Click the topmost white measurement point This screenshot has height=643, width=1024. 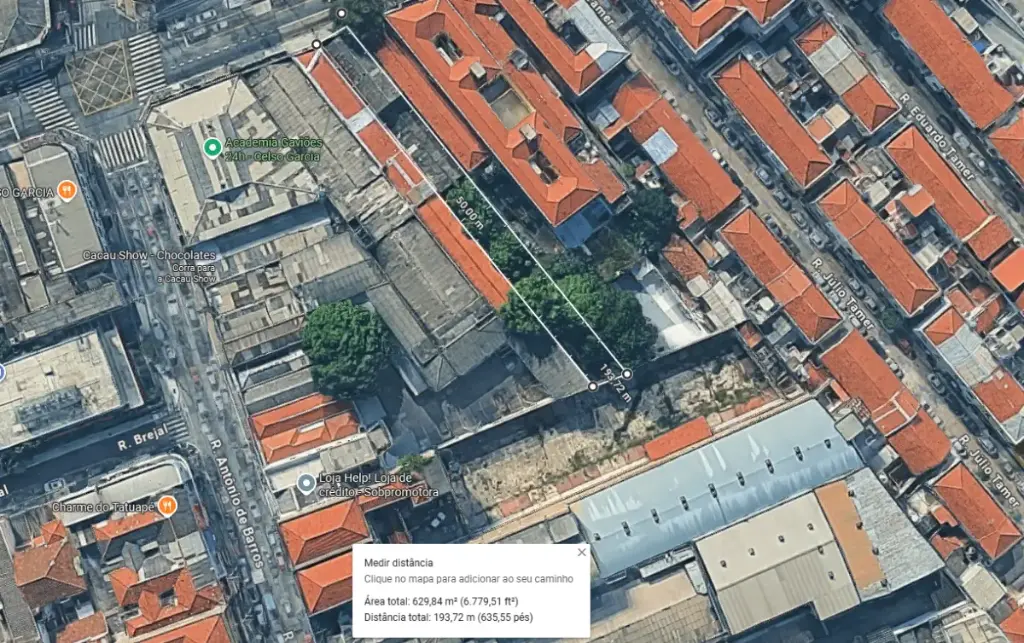click(x=341, y=13)
